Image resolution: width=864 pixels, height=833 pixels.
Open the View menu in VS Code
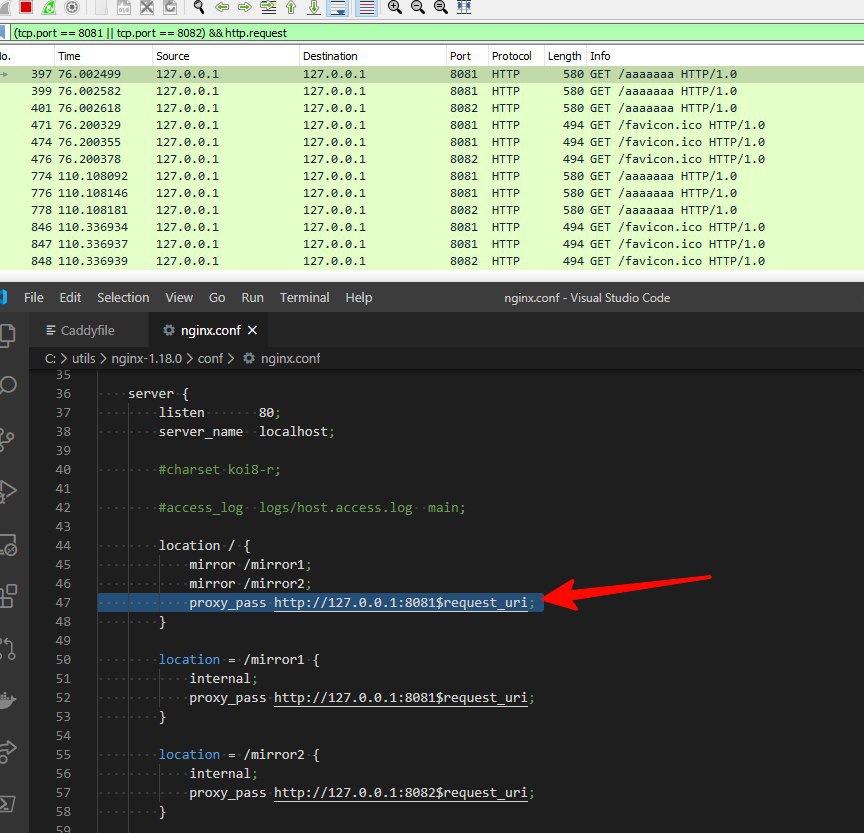point(179,298)
